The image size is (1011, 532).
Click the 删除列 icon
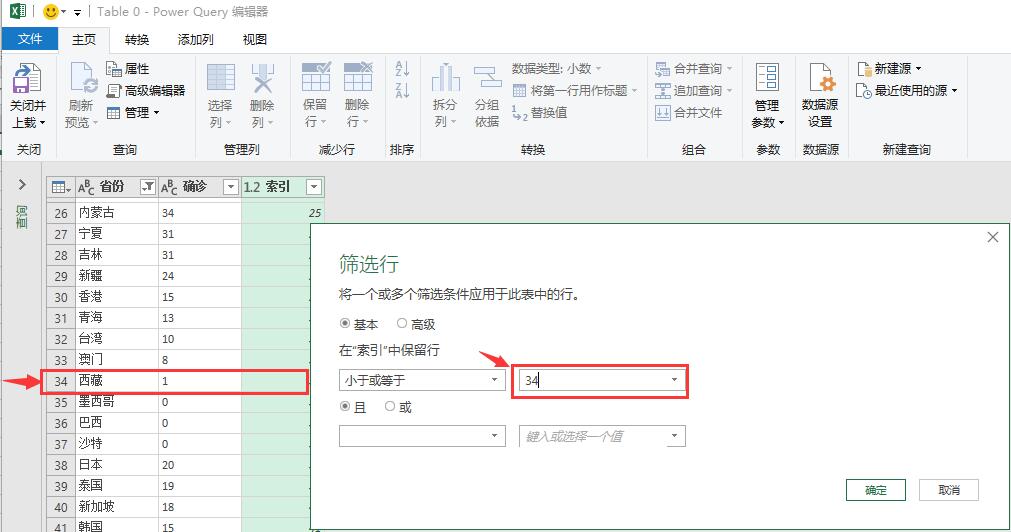262,80
